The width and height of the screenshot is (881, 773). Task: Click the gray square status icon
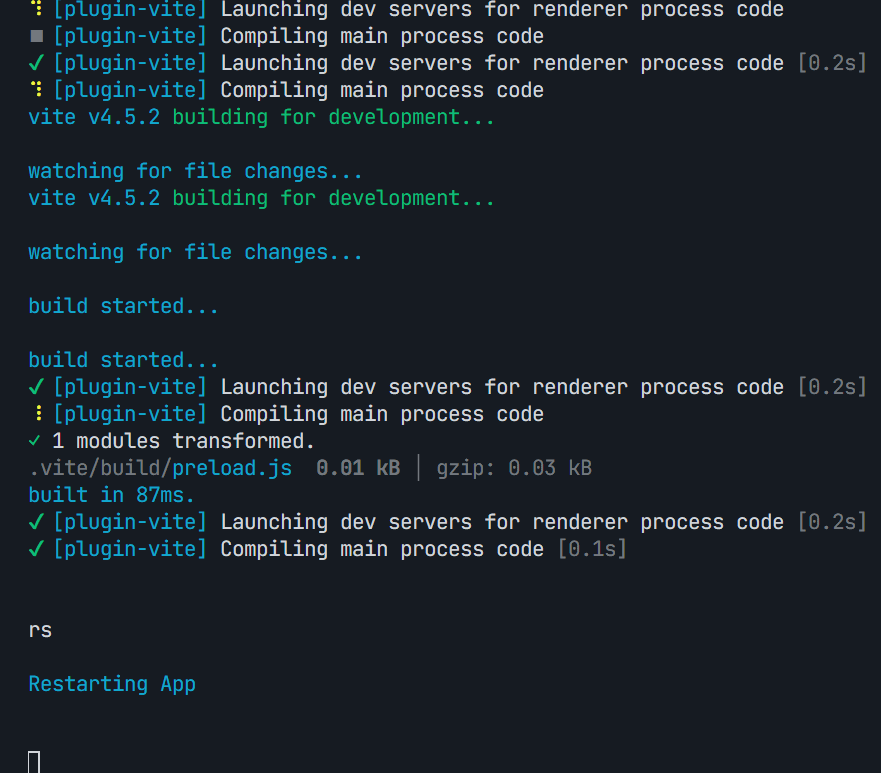point(37,37)
